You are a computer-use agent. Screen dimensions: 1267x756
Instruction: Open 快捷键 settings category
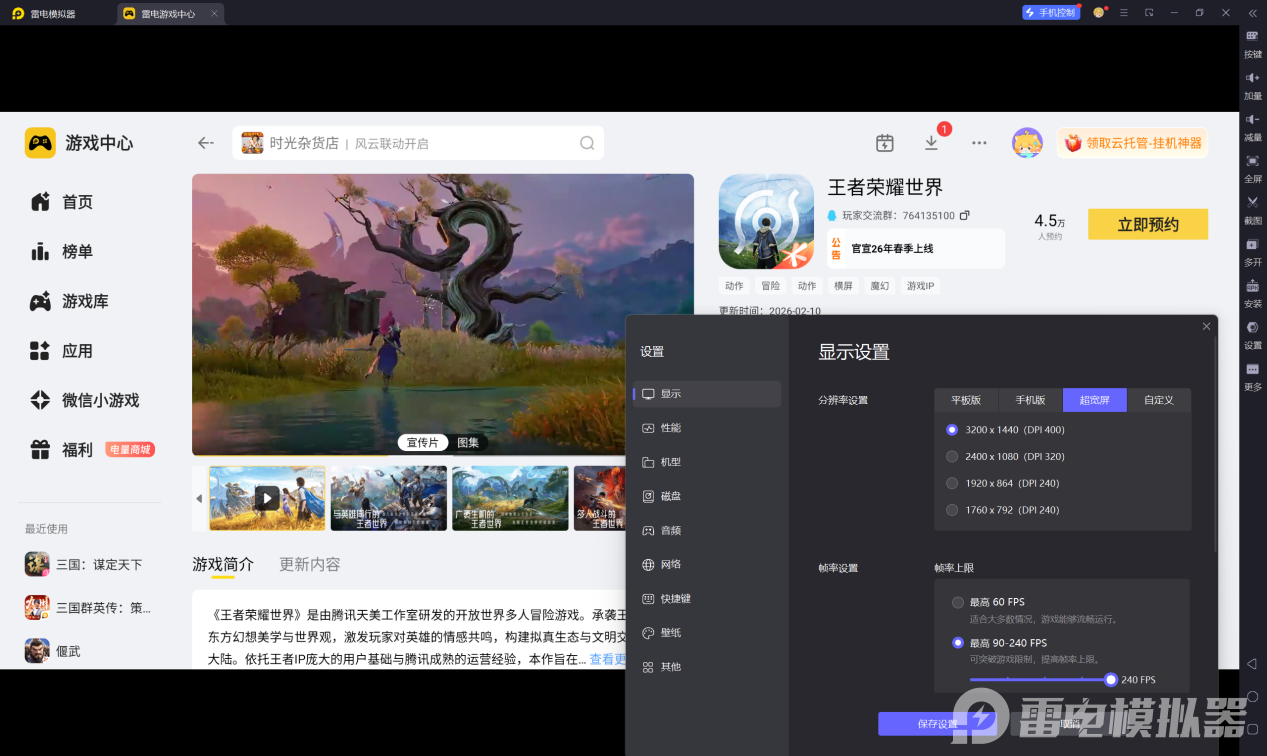coord(707,598)
